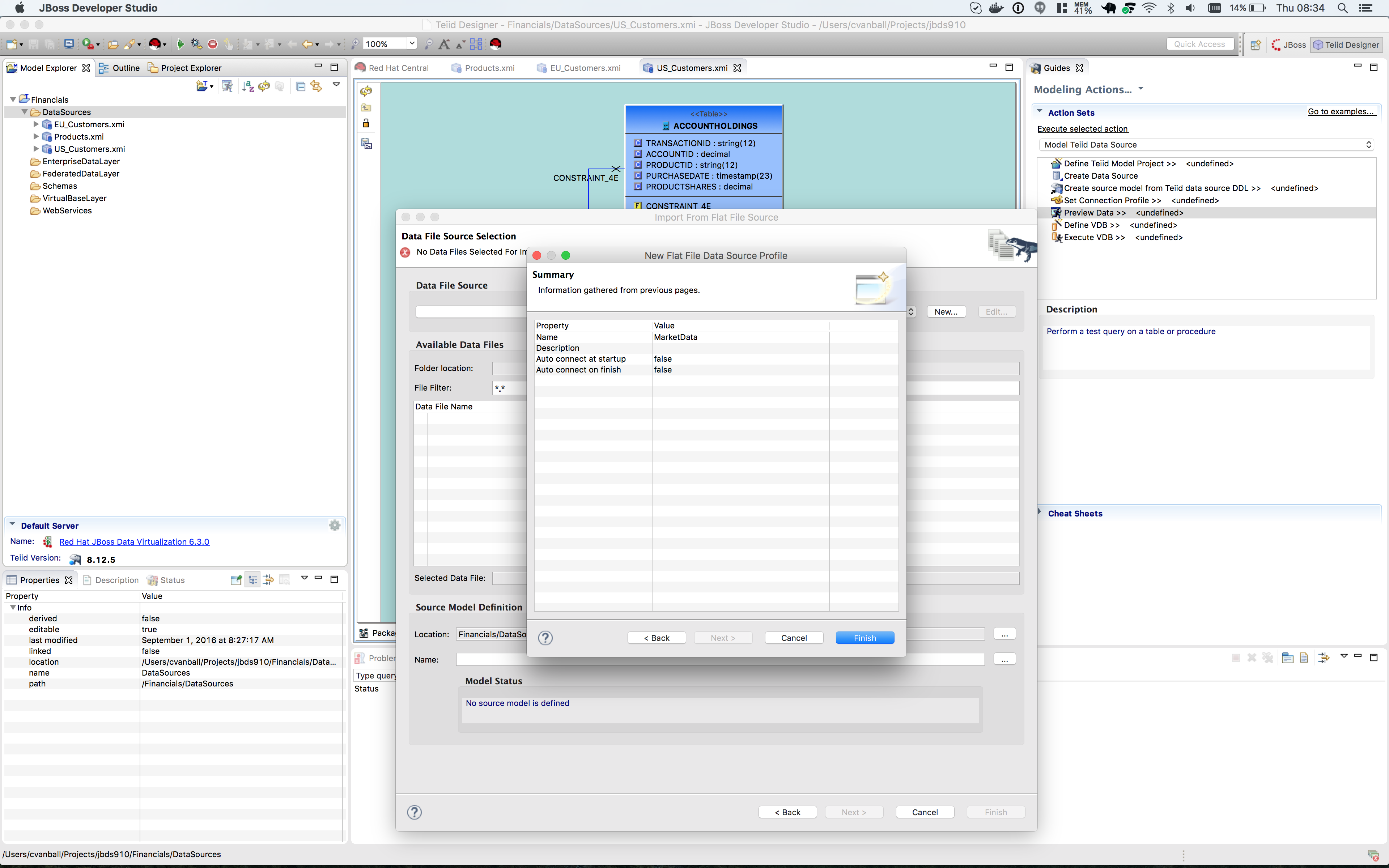
Task: Open the 100% zoom dropdown
Action: (412, 44)
